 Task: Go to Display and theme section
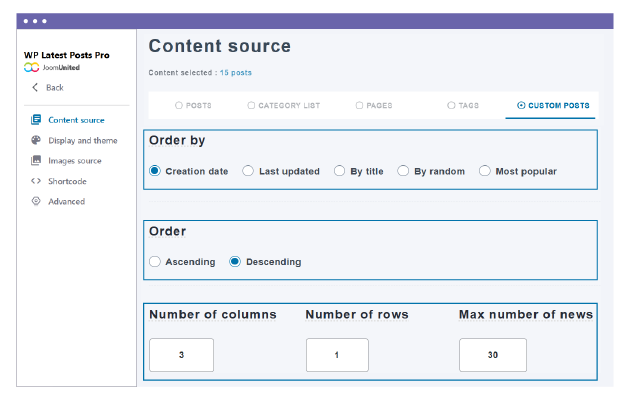point(82,140)
